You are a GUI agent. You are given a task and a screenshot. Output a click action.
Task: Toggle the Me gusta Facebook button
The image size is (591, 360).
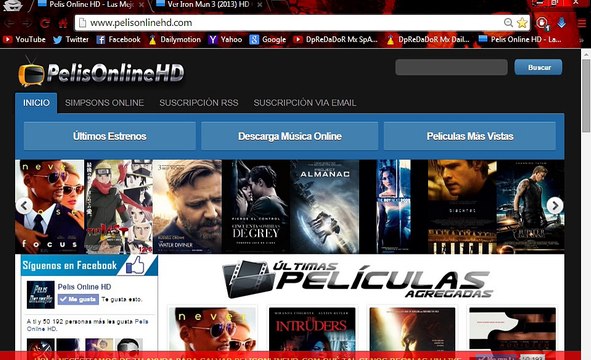coord(78,299)
